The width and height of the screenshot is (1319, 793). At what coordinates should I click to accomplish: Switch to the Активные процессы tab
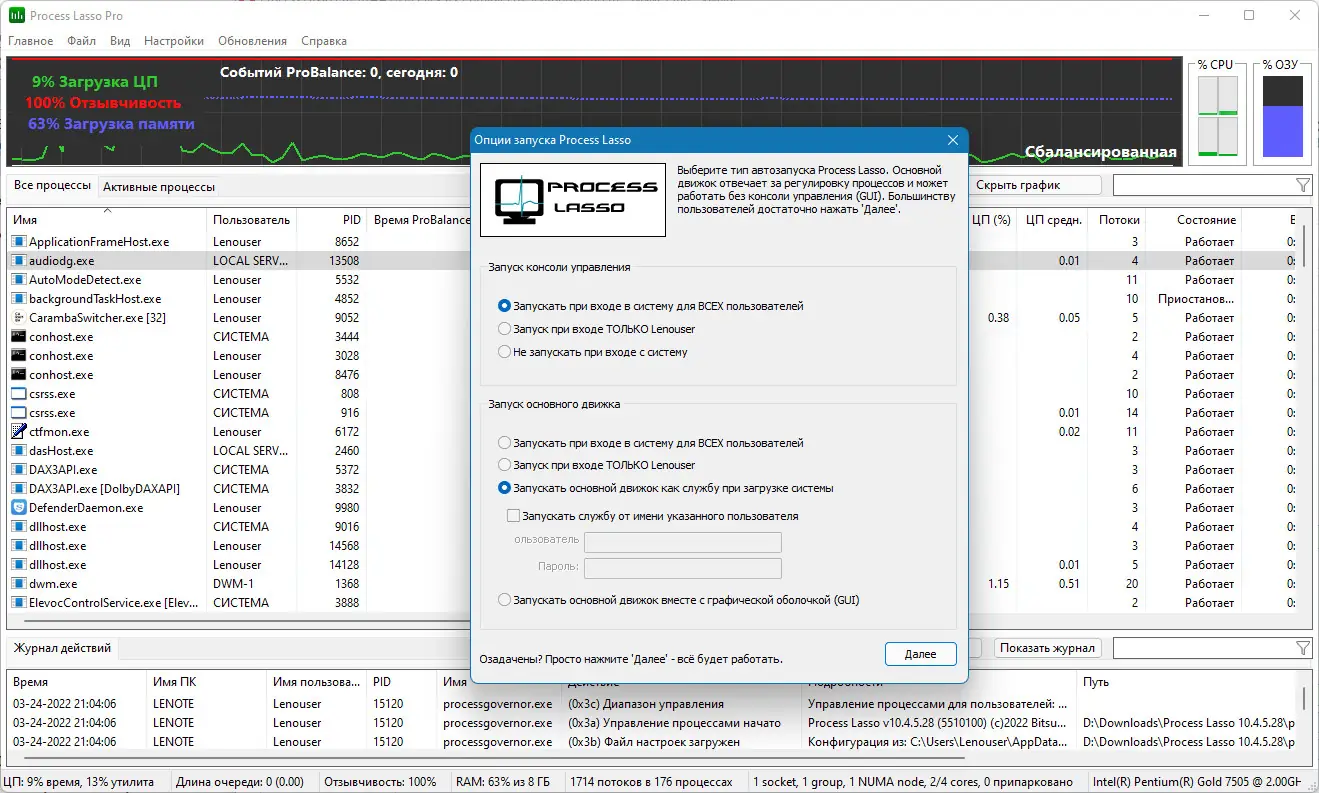tap(159, 187)
